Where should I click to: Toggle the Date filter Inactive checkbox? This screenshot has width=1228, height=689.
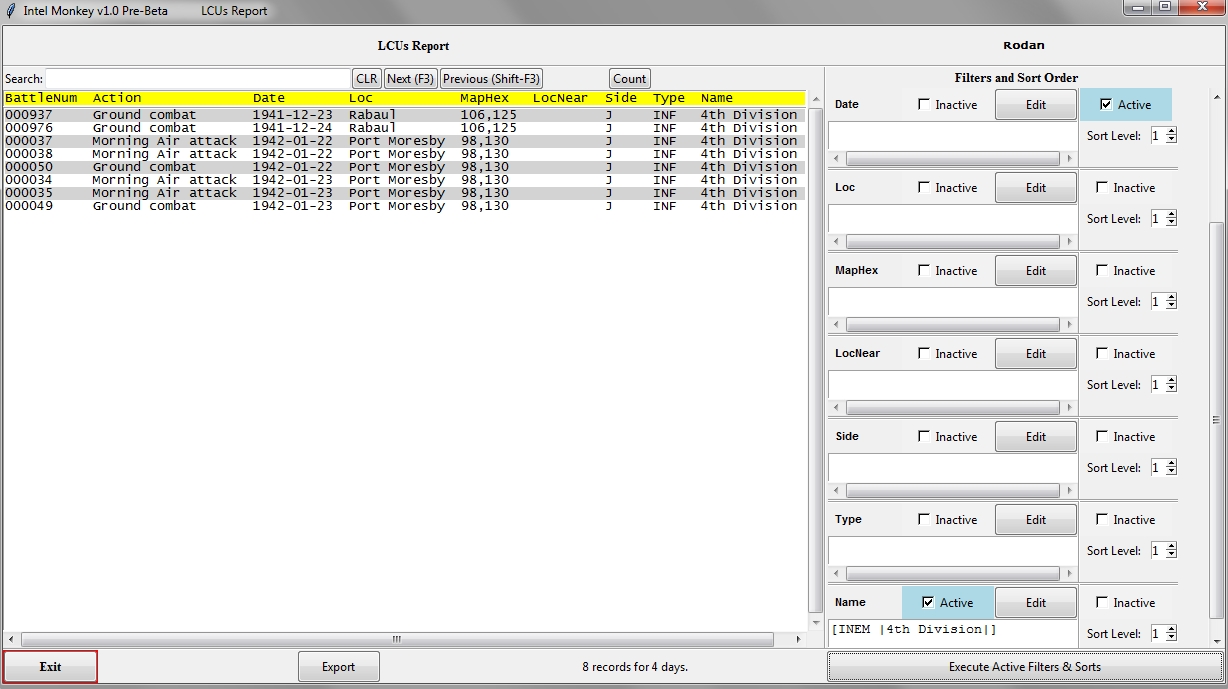(x=923, y=104)
